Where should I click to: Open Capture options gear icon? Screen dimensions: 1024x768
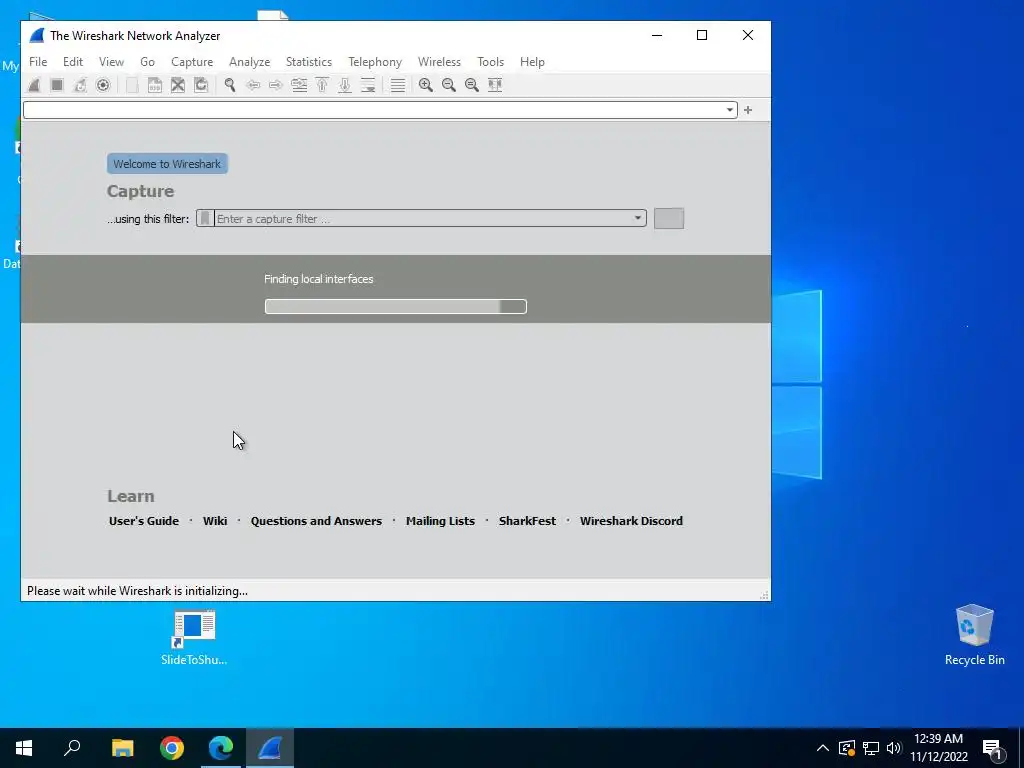pos(103,85)
